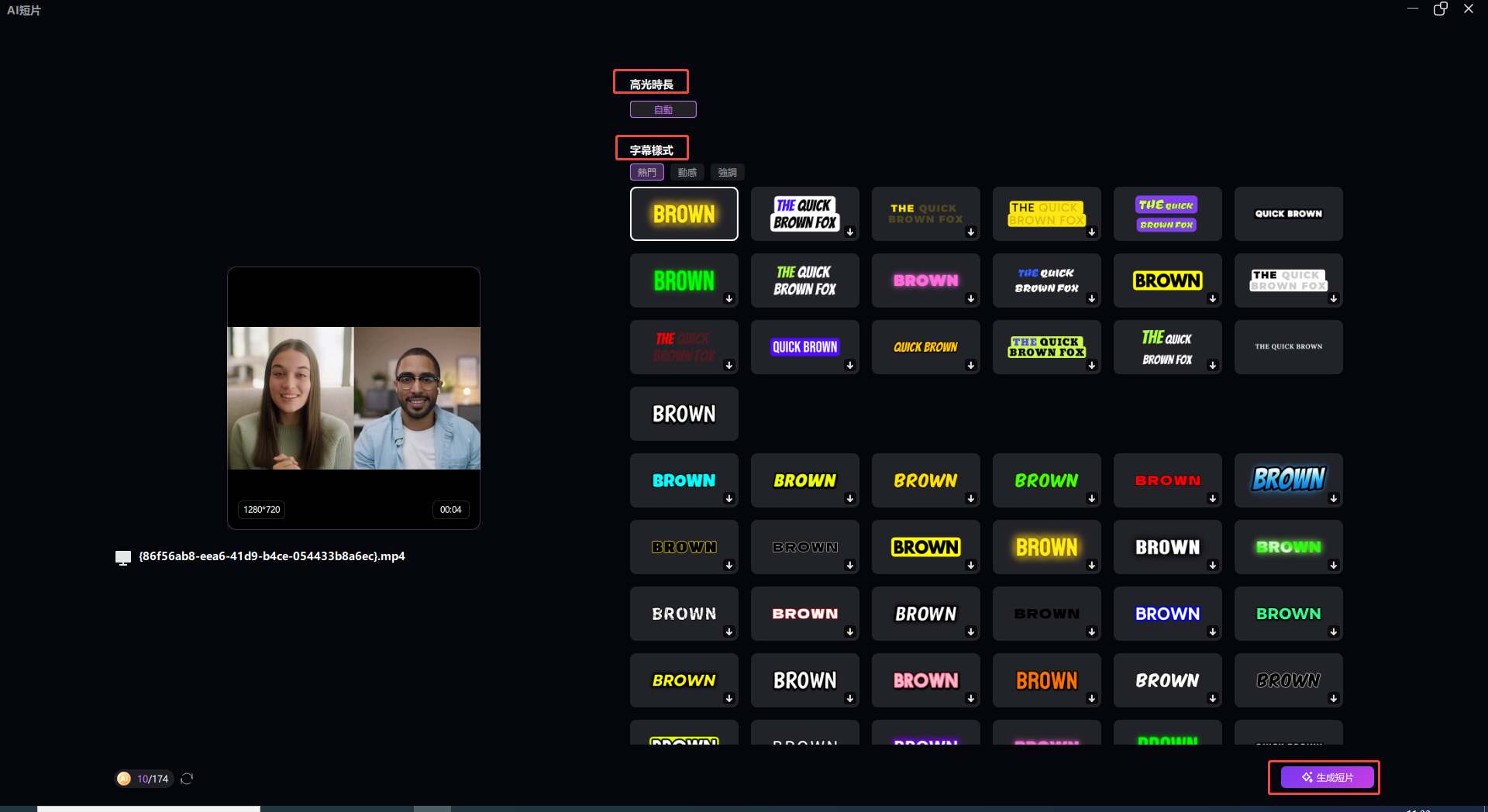Select the 自動 highlight duration option

(x=663, y=109)
